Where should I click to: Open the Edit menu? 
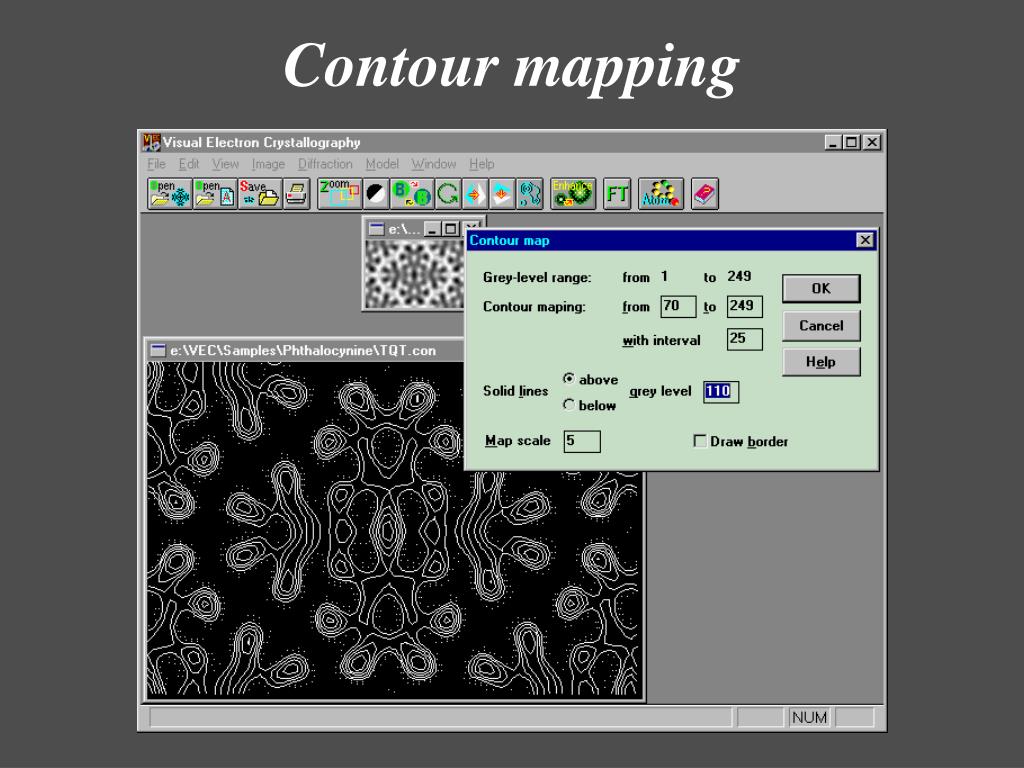(189, 164)
